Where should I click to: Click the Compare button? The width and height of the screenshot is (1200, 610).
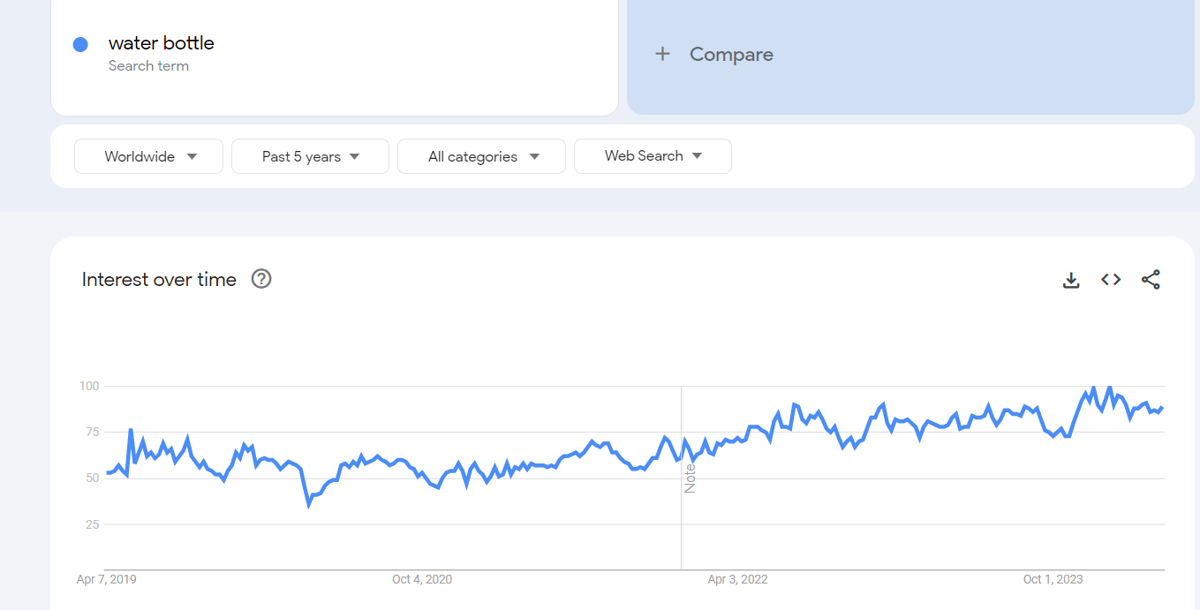910,55
